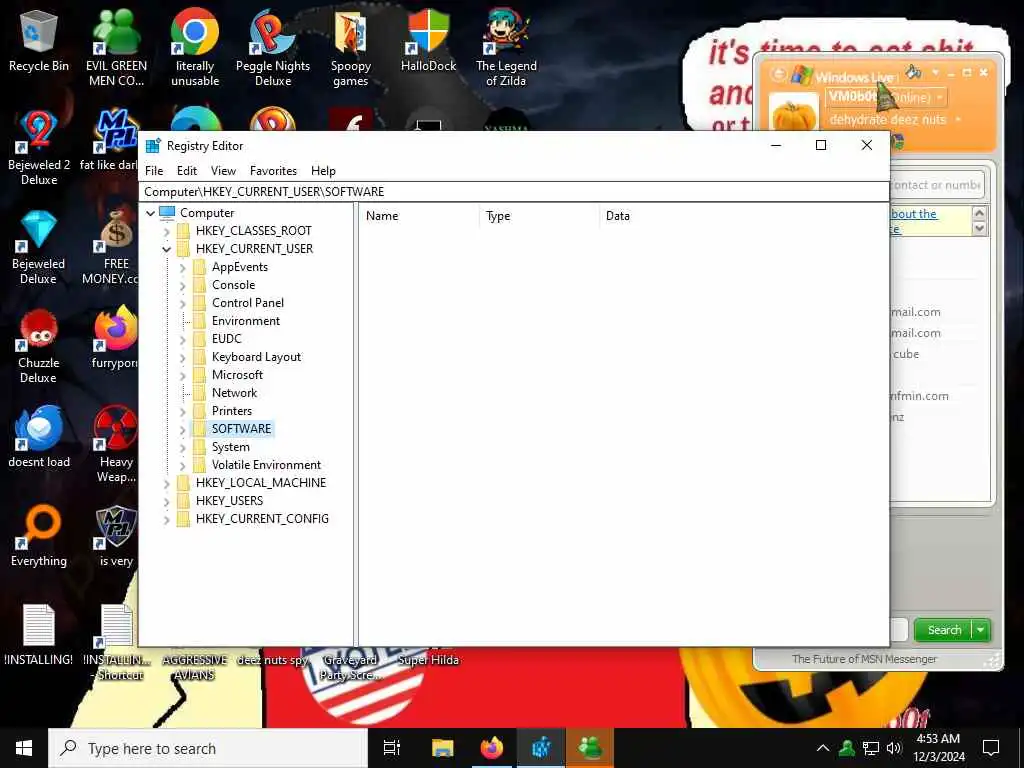Open the View menu in Registry Editor
Image resolution: width=1024 pixels, height=768 pixels.
coord(223,170)
